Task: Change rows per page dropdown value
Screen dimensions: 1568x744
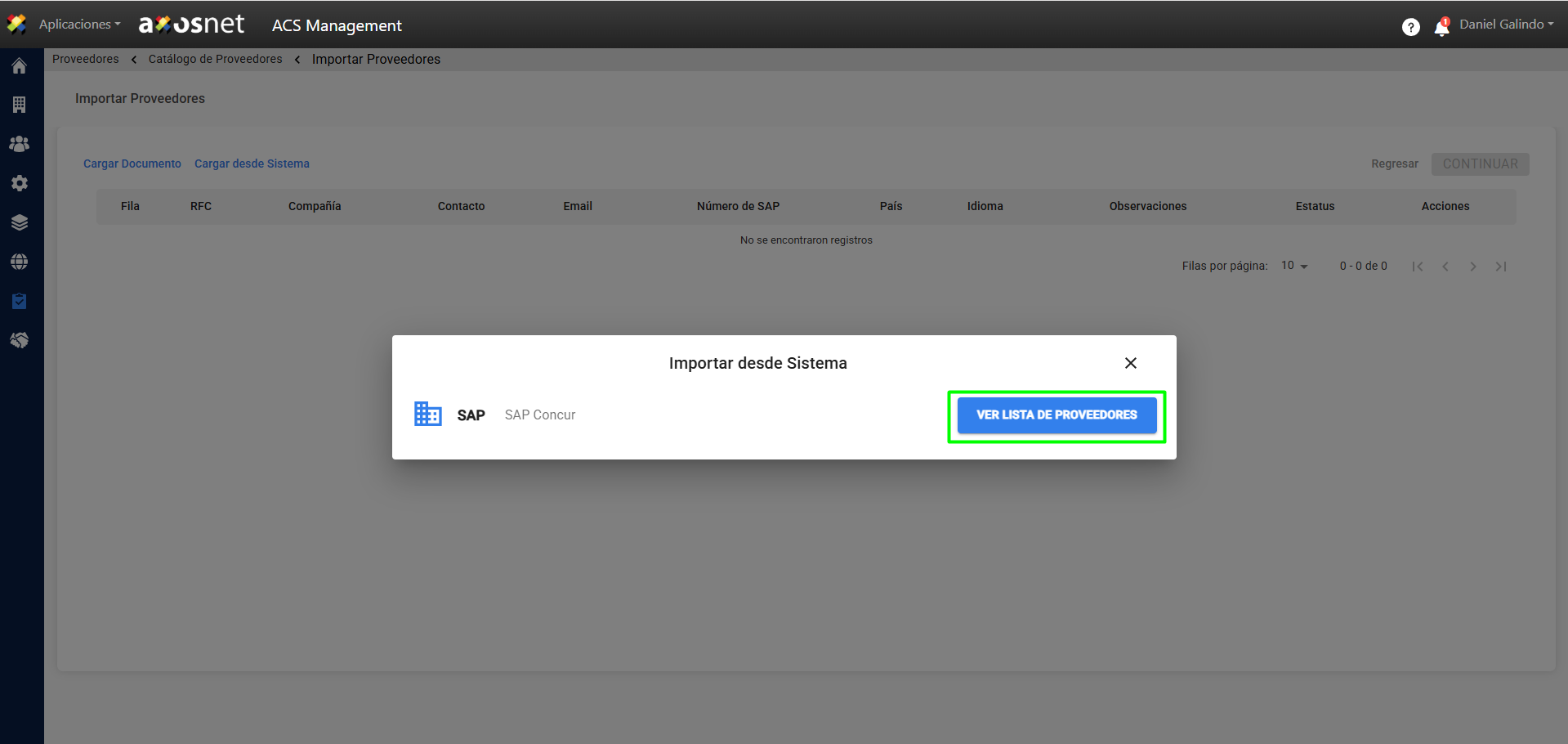Action: tap(1294, 266)
